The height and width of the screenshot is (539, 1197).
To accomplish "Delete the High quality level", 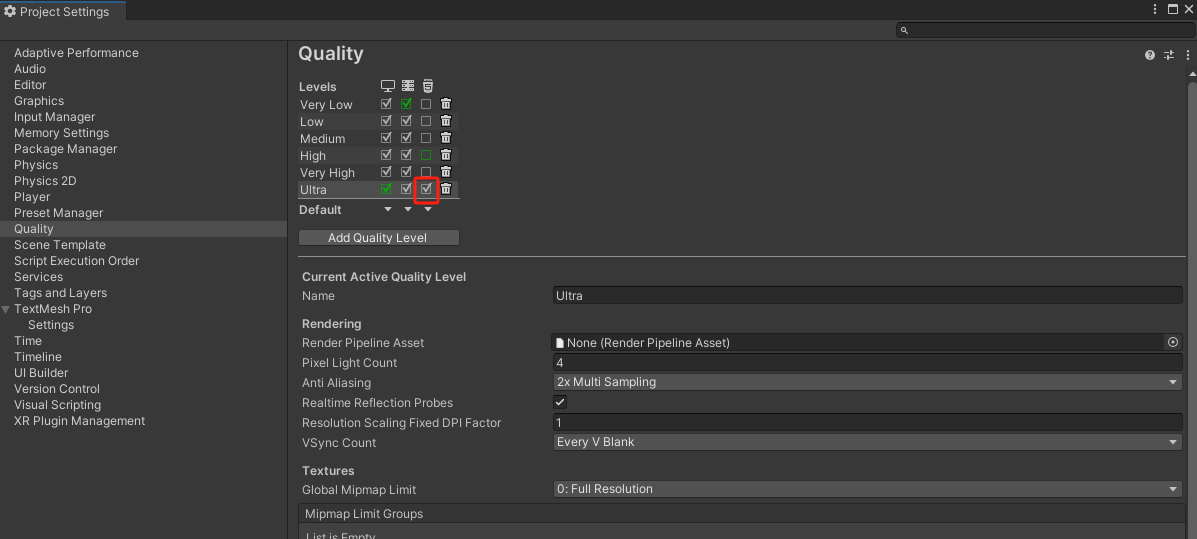I will click(x=446, y=155).
